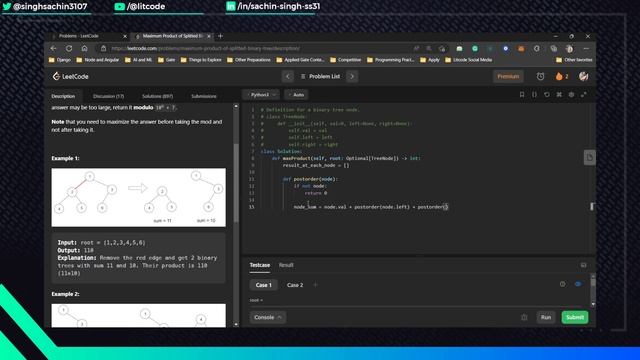Select Case 1 testcase
Screen dimensions: 640x360
(x=263, y=285)
